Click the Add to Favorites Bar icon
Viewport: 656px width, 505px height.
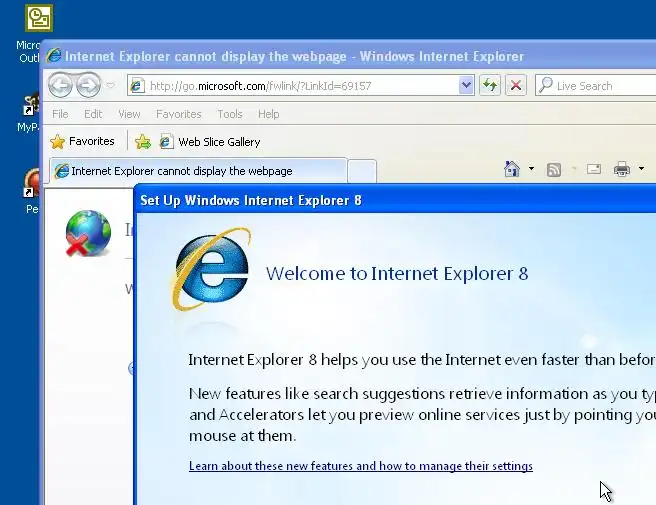pyautogui.click(x=143, y=142)
